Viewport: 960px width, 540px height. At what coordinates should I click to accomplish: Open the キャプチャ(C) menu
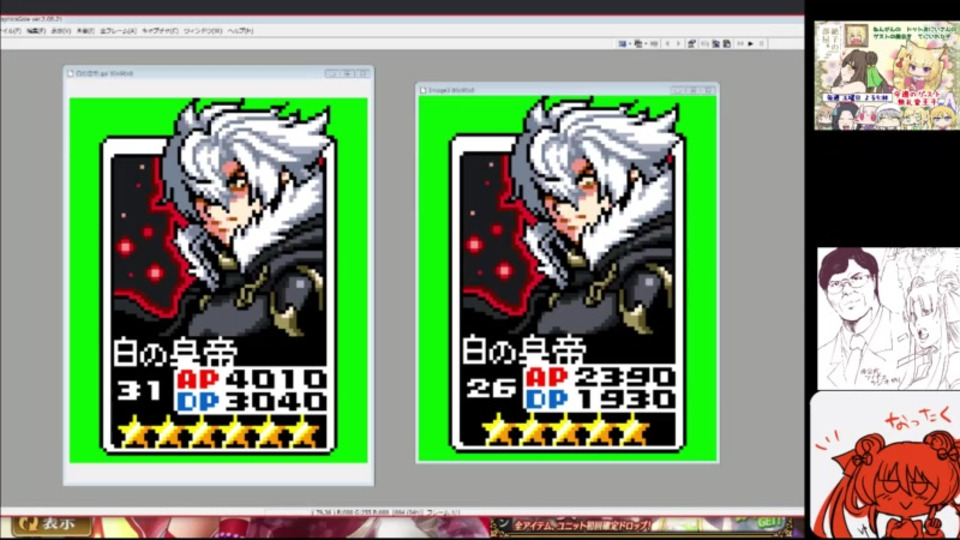pos(160,31)
